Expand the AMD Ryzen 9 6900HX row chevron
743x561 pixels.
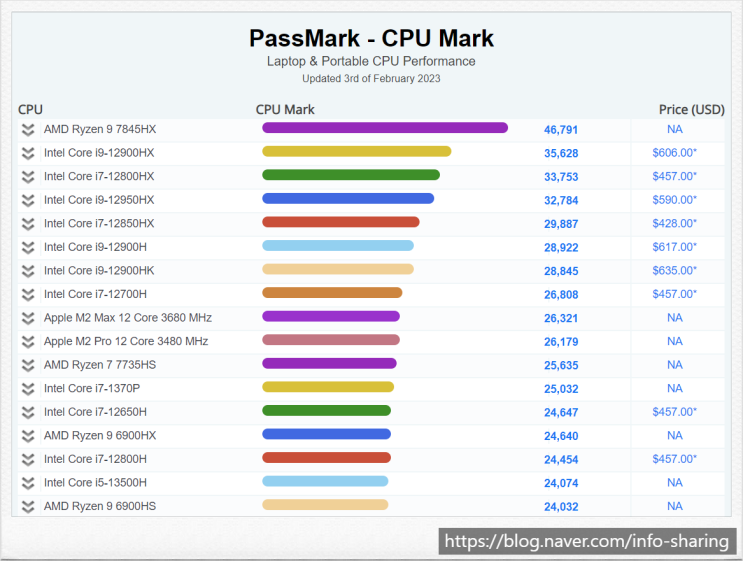(28, 436)
